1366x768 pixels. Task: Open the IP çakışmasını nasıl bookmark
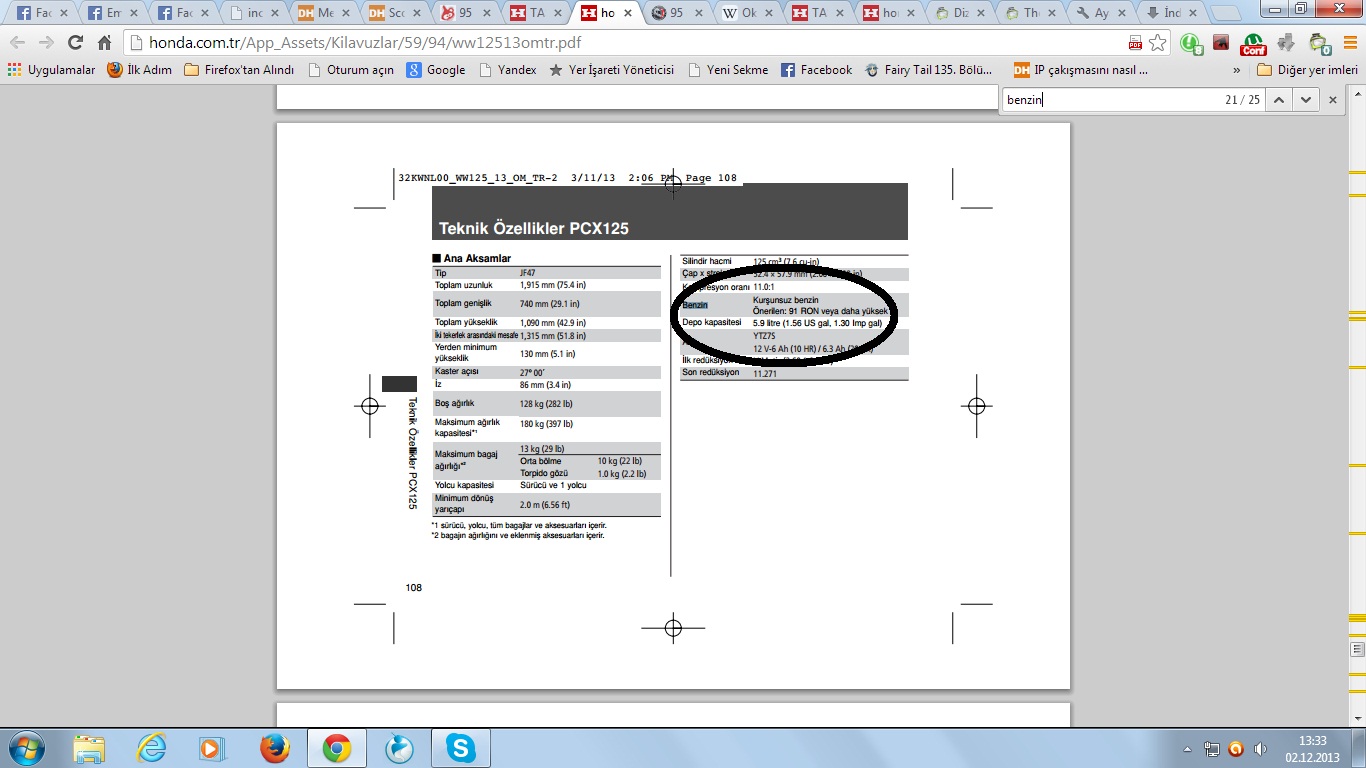(1081, 70)
